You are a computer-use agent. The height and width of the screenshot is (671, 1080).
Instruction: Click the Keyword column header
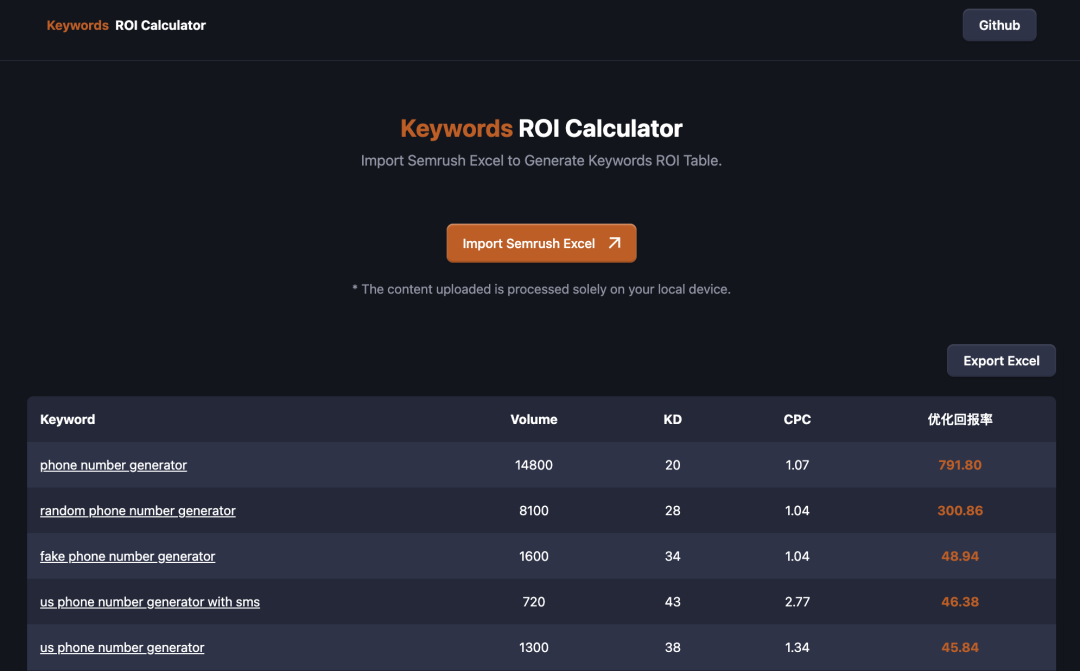click(68, 419)
